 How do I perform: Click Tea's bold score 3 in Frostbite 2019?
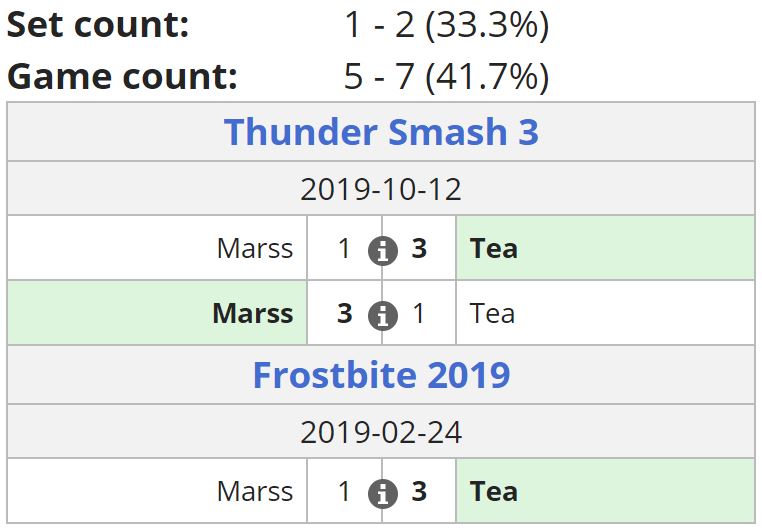419,492
